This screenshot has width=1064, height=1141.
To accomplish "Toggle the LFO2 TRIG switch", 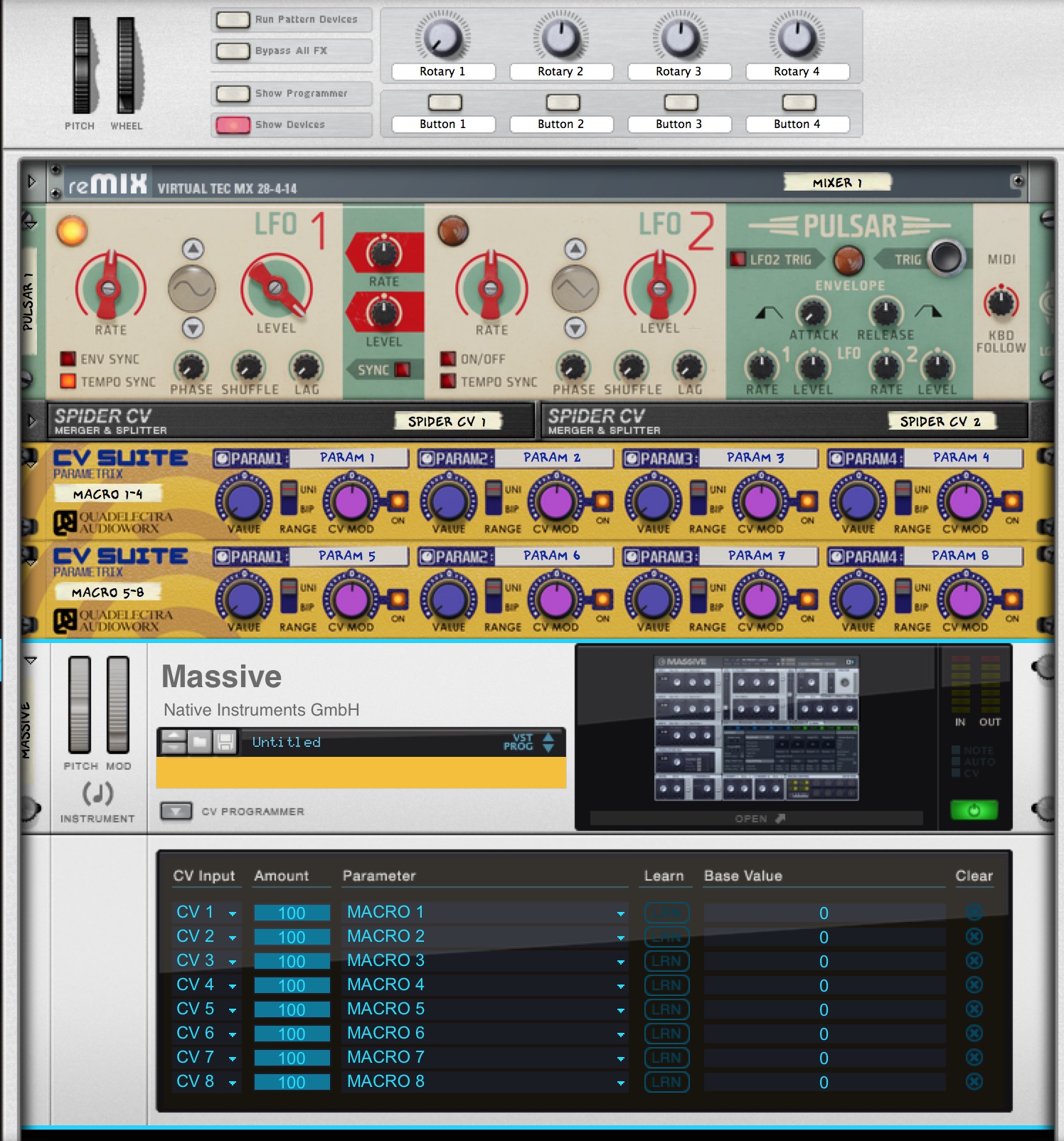I will click(x=738, y=259).
